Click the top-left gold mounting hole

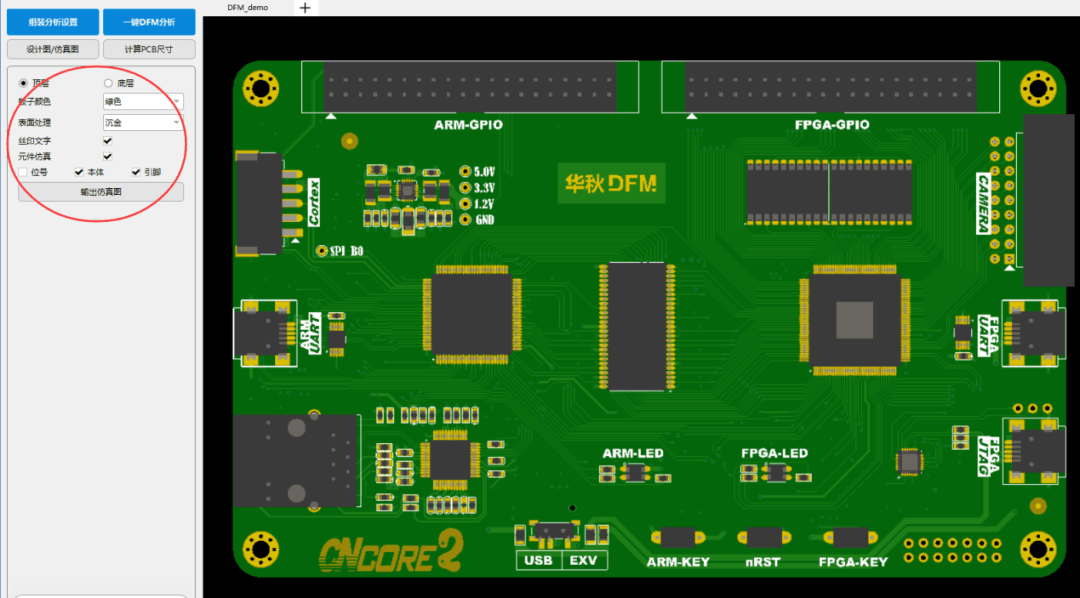point(261,88)
